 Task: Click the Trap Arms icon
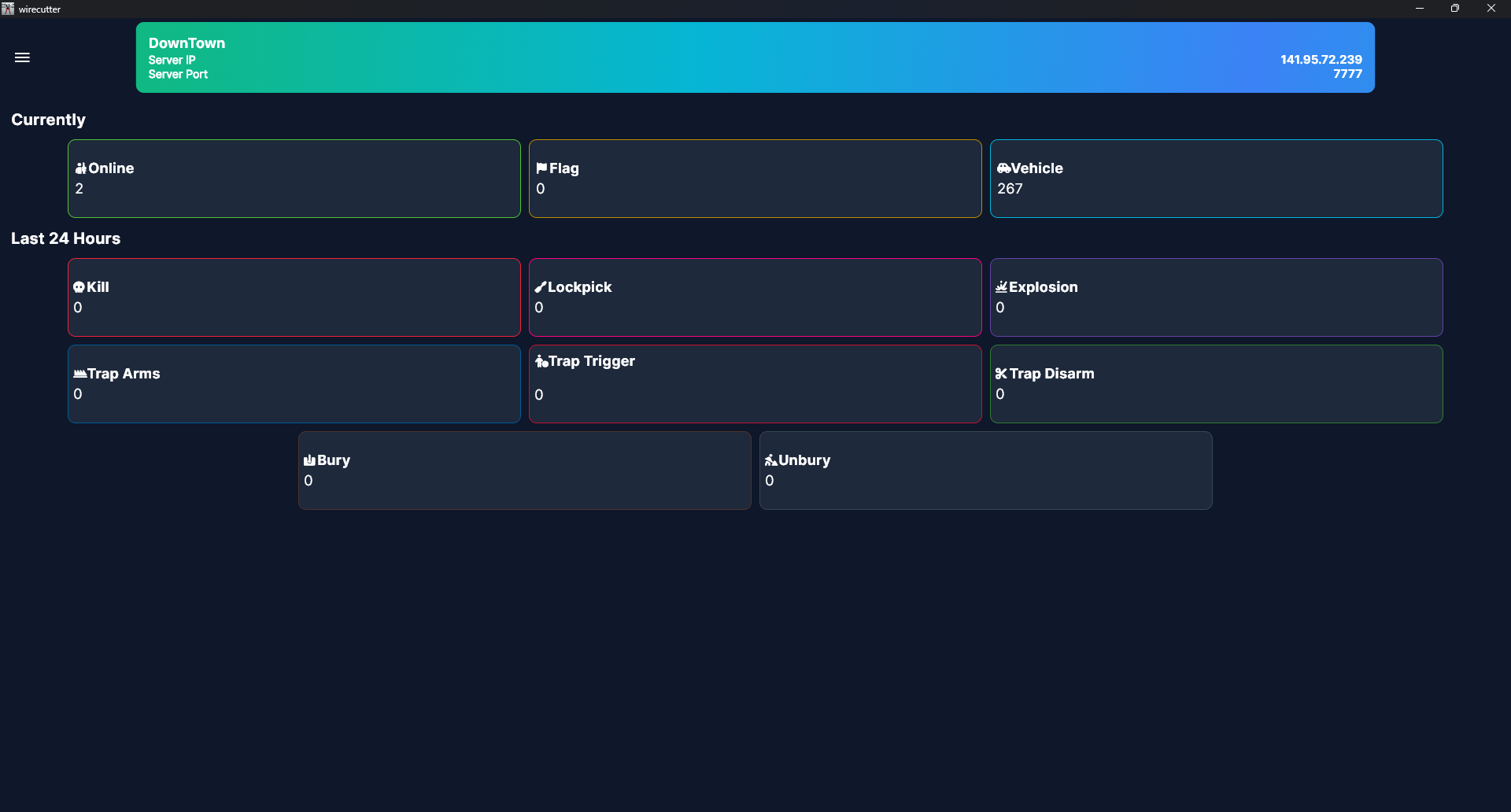(79, 374)
